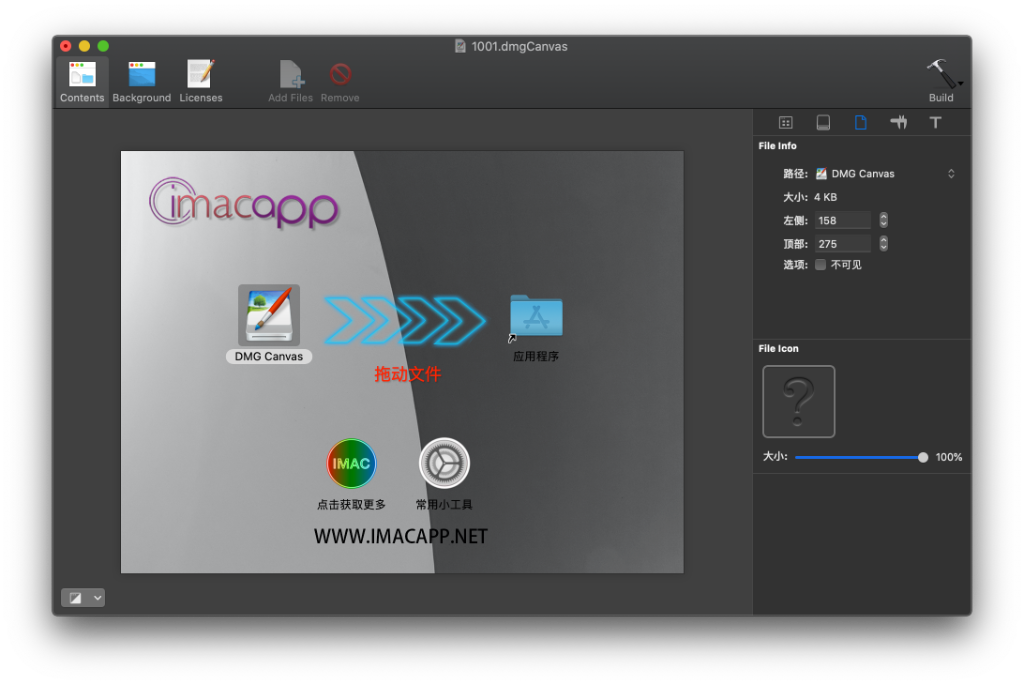
Task: Click the 常用小工具 label text
Action: (x=444, y=505)
